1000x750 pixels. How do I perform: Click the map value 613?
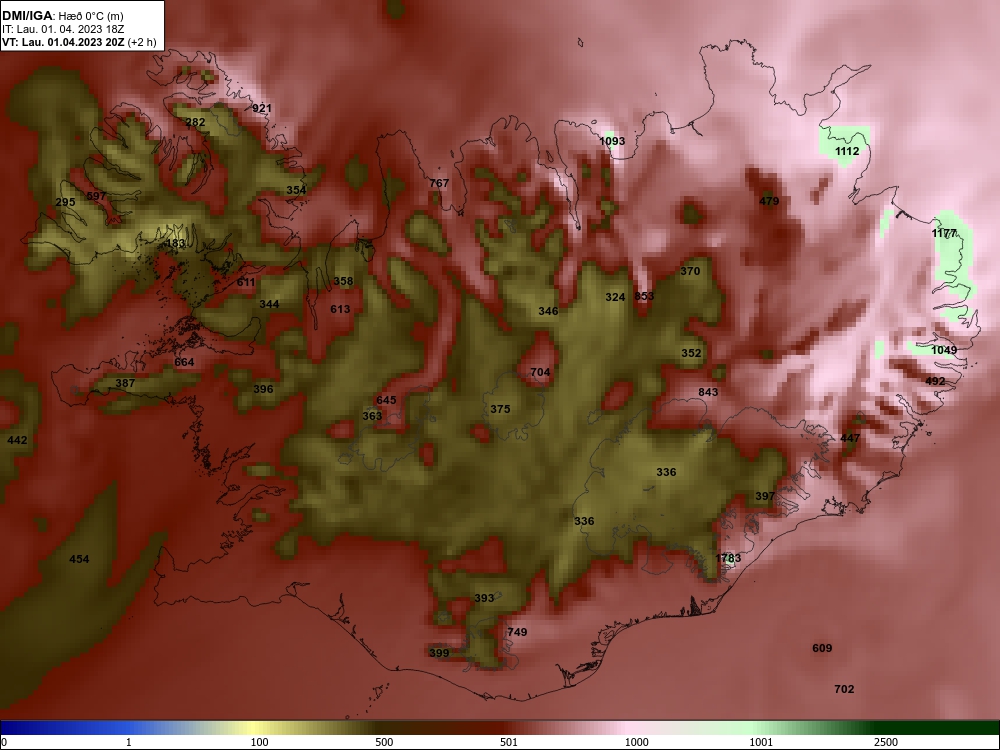pos(340,309)
